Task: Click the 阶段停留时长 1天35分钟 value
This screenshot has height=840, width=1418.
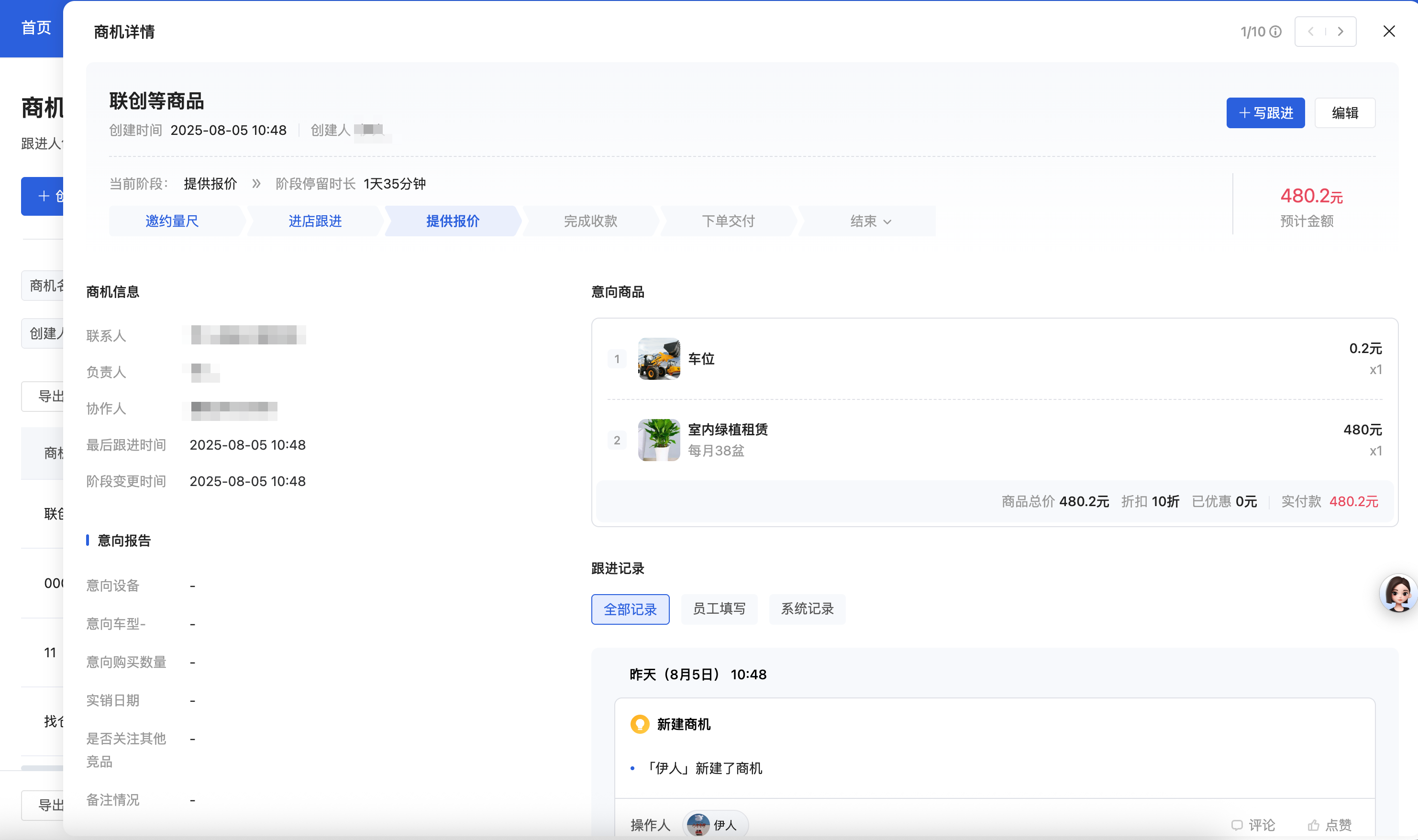Action: tap(395, 183)
